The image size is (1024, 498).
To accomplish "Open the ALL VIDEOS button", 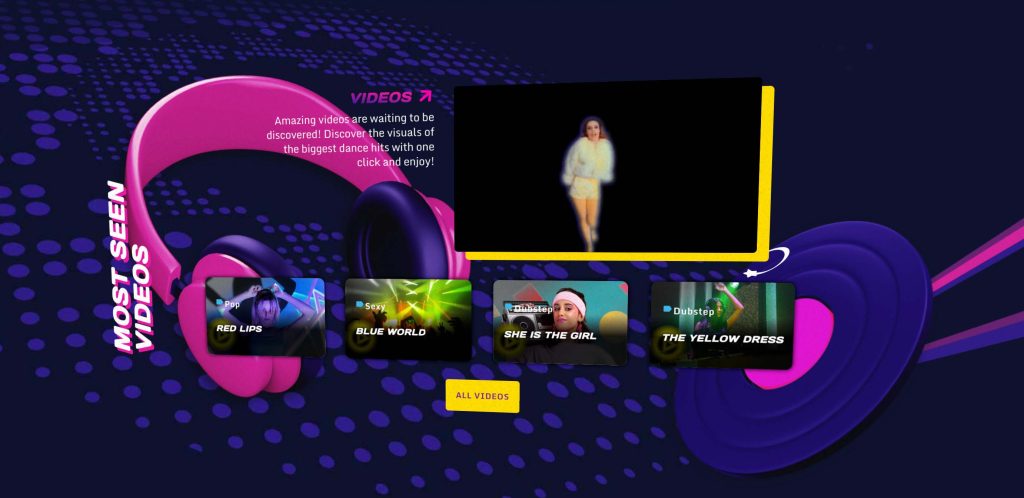I will tap(482, 396).
